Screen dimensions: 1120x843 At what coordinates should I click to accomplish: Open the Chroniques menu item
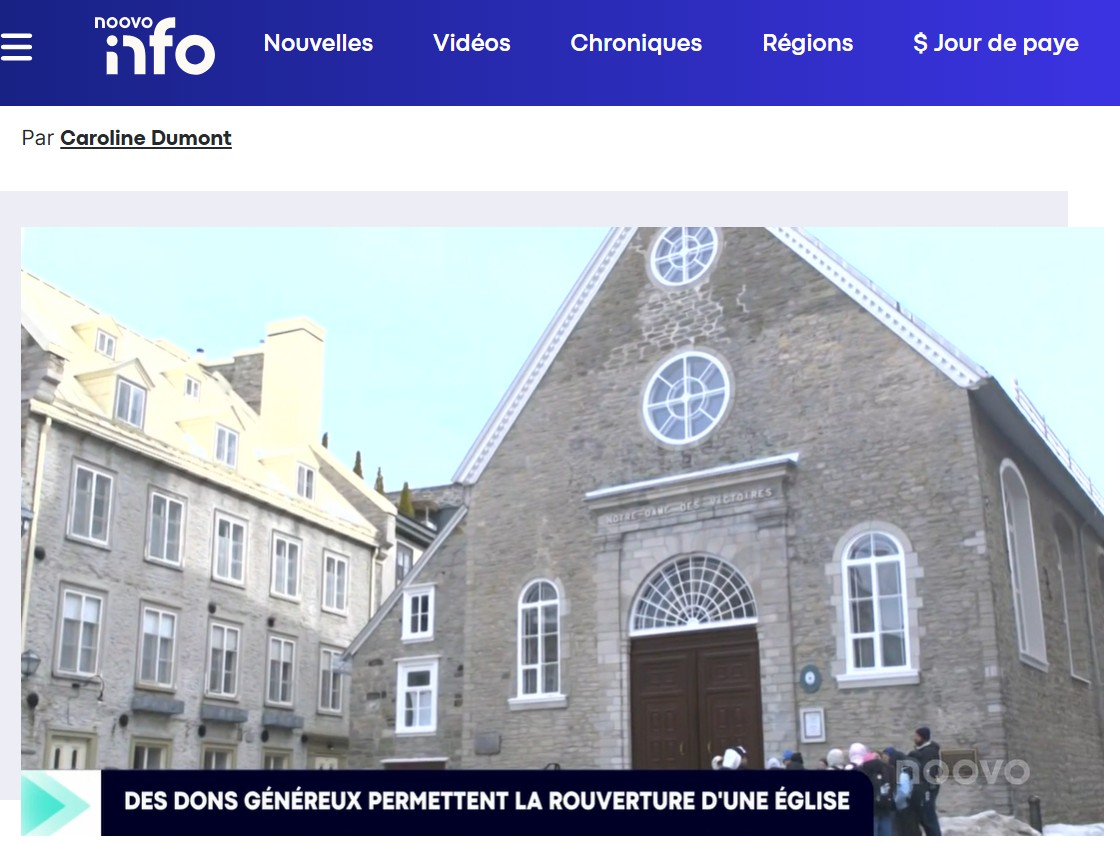pyautogui.click(x=636, y=44)
